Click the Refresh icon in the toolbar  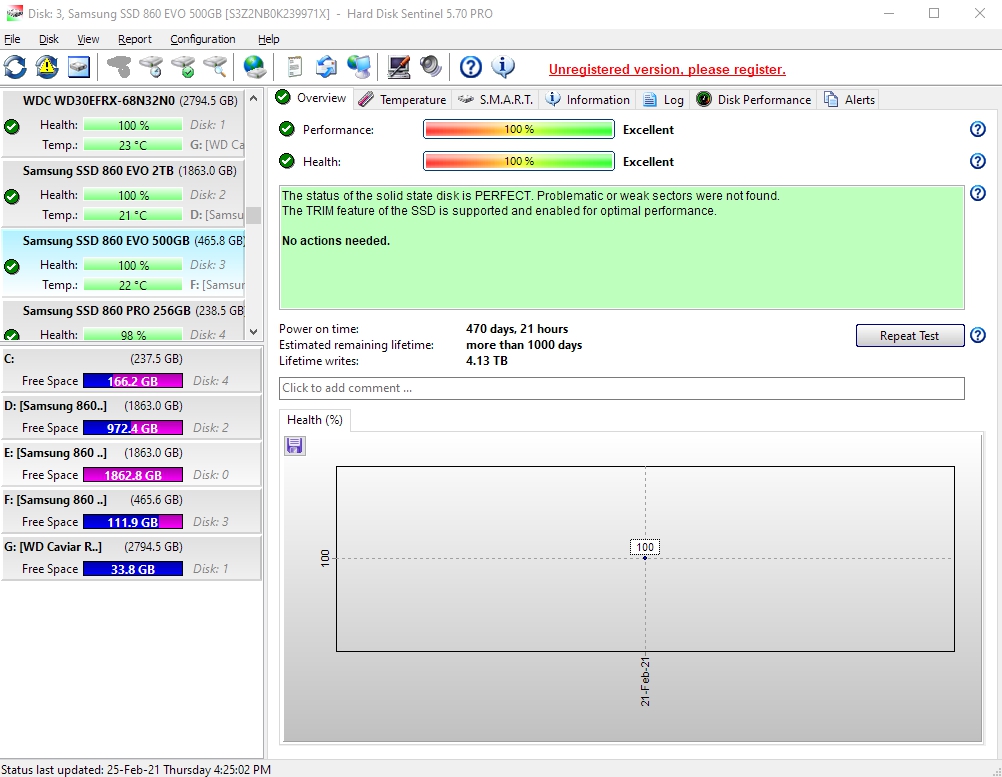point(15,67)
